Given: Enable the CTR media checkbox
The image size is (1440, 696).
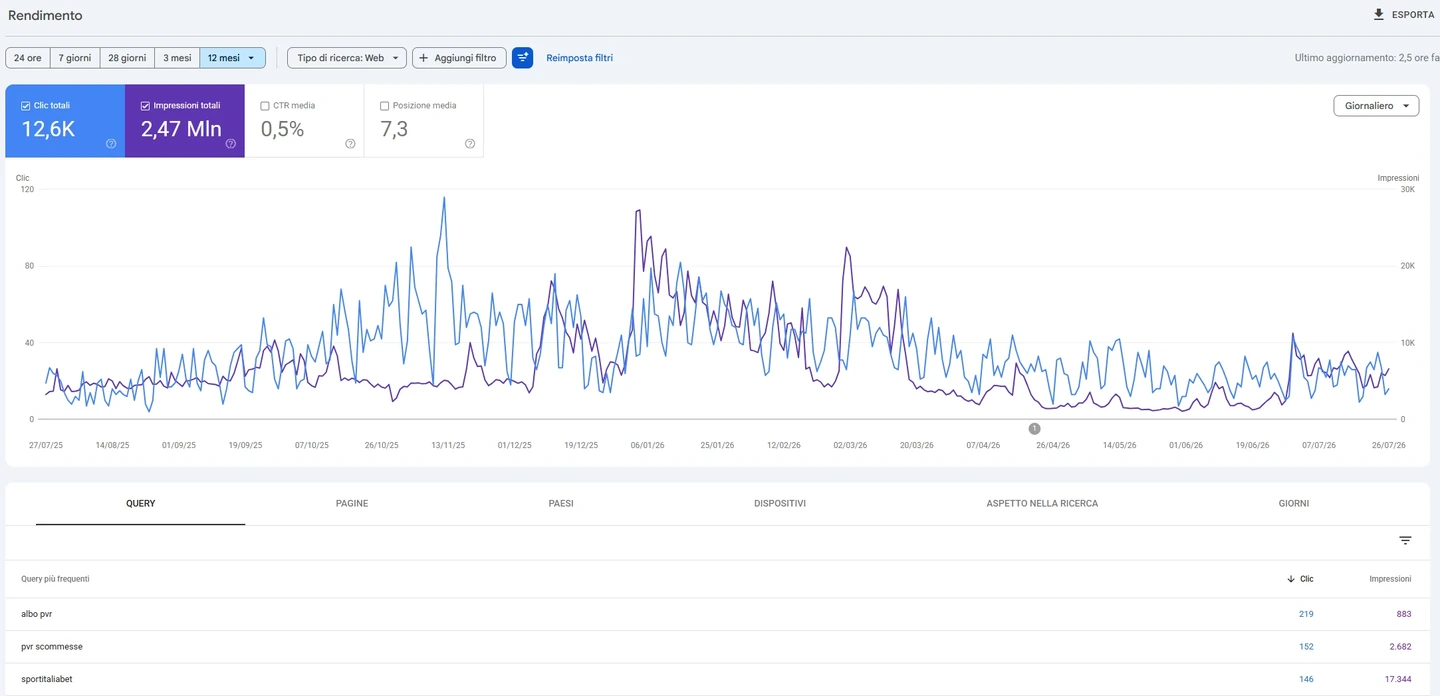Looking at the screenshot, I should pos(265,105).
